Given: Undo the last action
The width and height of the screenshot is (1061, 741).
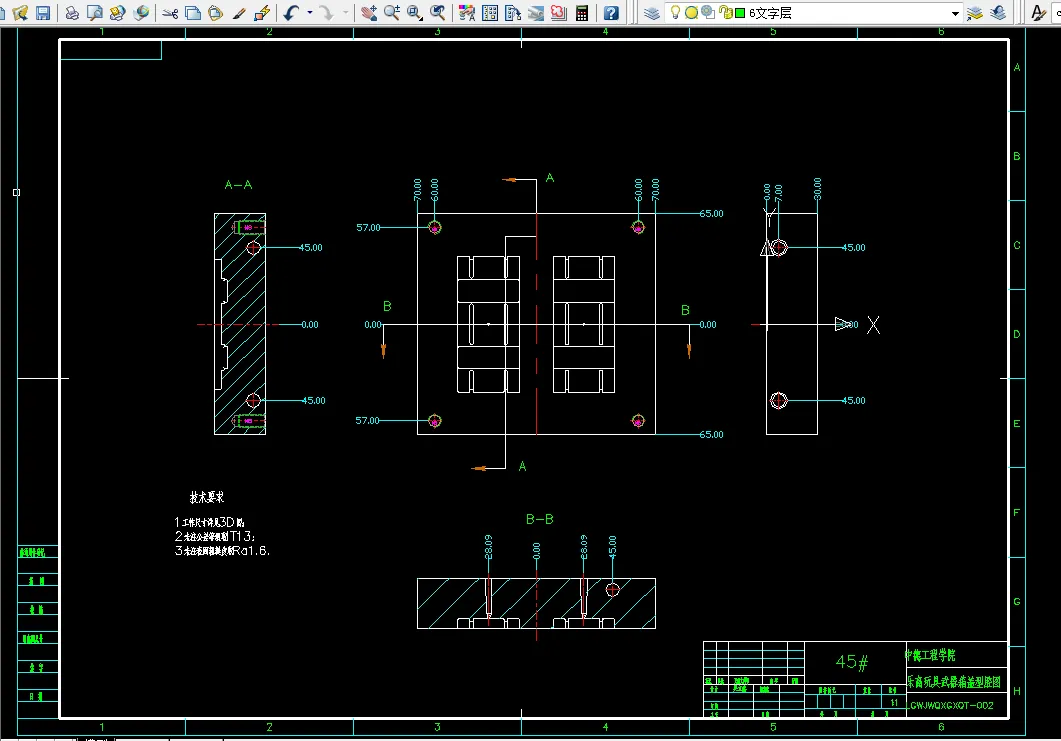Looking at the screenshot, I should coord(292,12).
